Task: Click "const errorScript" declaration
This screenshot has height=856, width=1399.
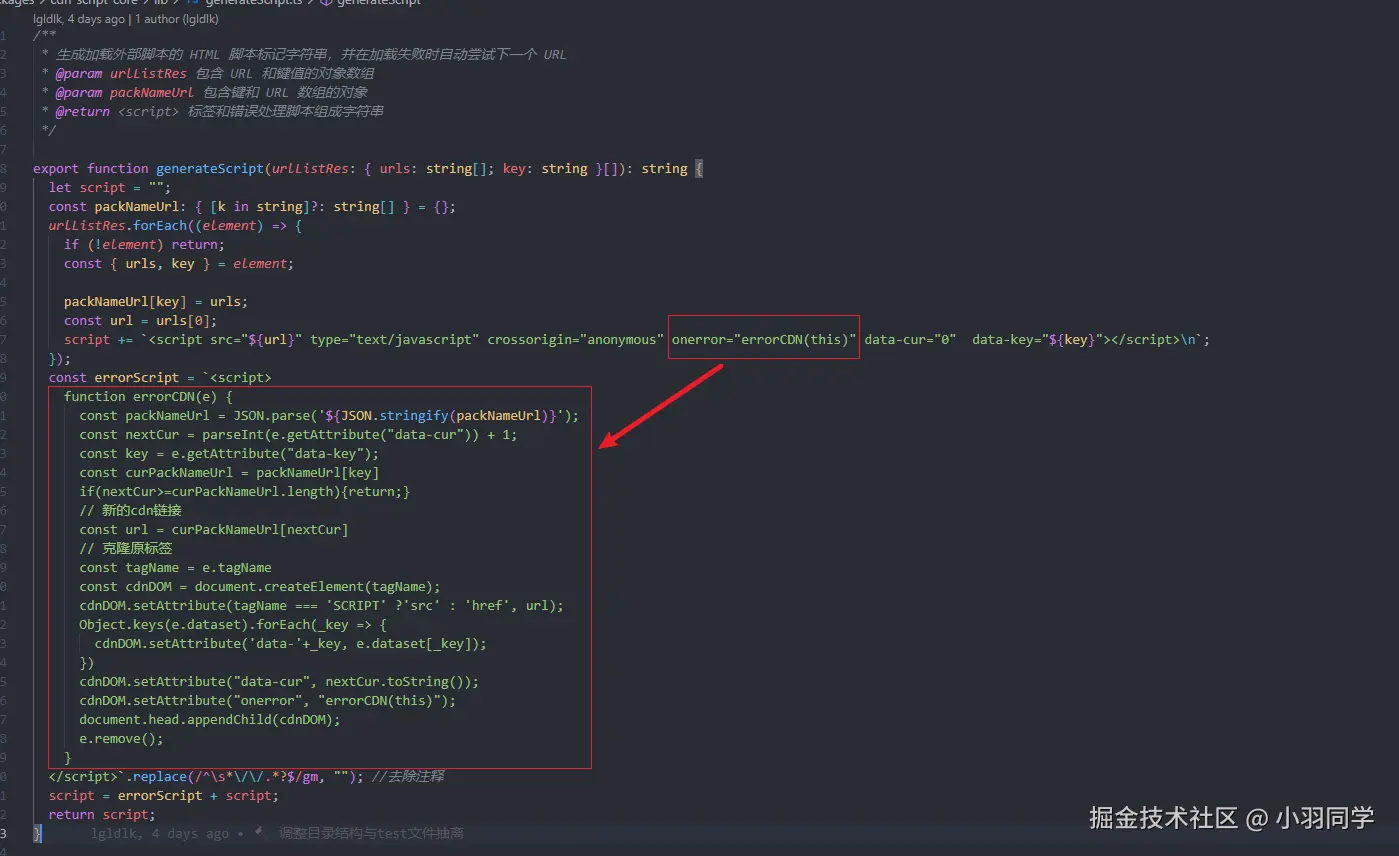Action: pyautogui.click(x=114, y=377)
